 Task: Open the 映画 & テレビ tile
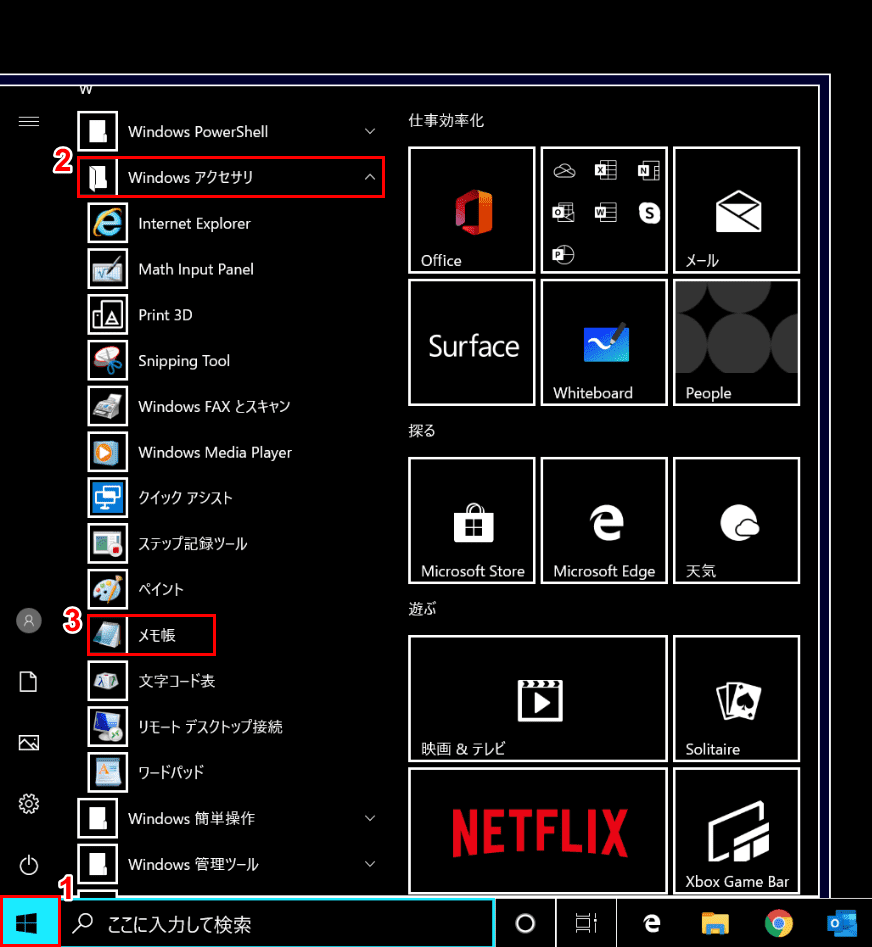(x=537, y=698)
